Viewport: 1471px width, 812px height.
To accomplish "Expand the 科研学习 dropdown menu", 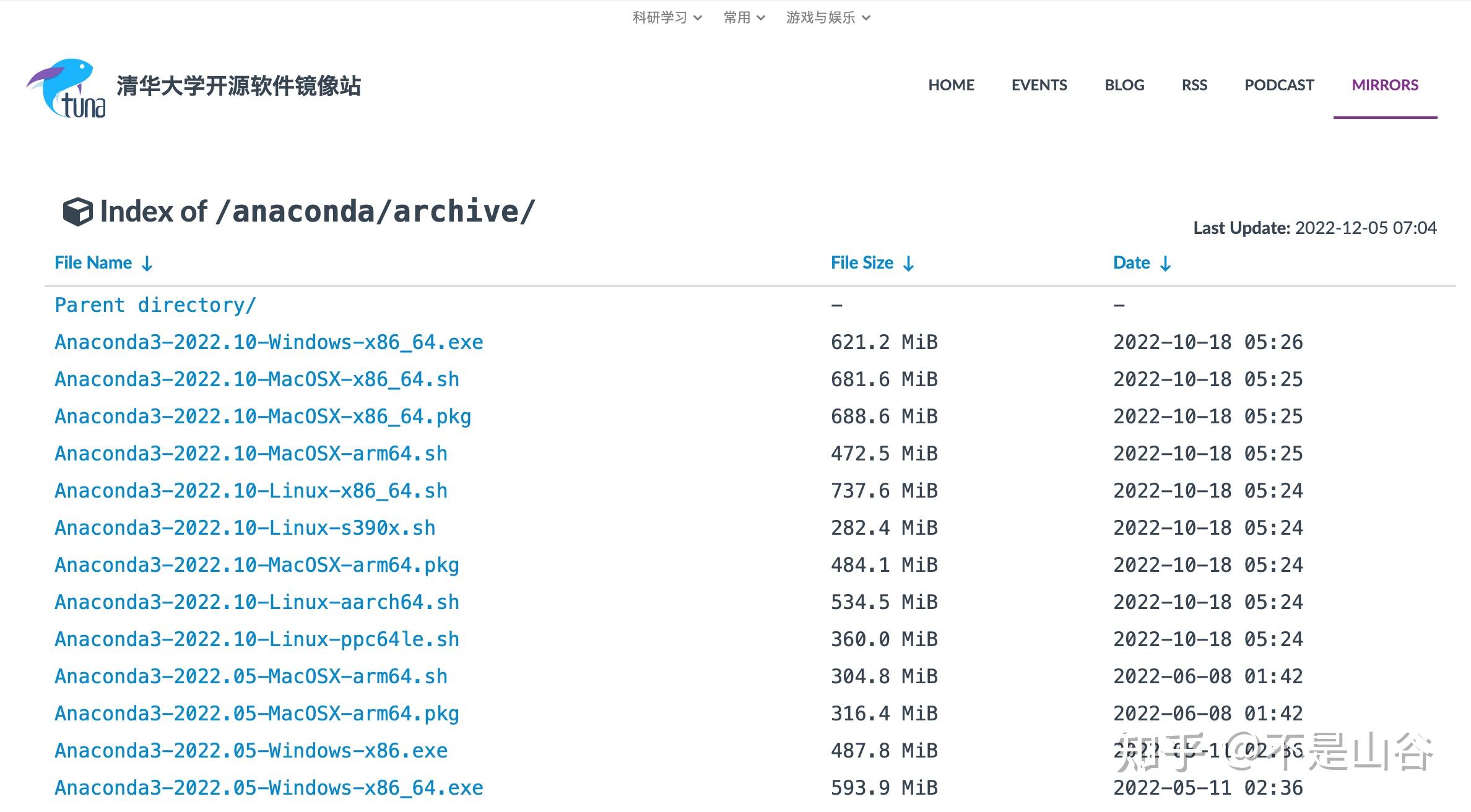I will click(667, 17).
